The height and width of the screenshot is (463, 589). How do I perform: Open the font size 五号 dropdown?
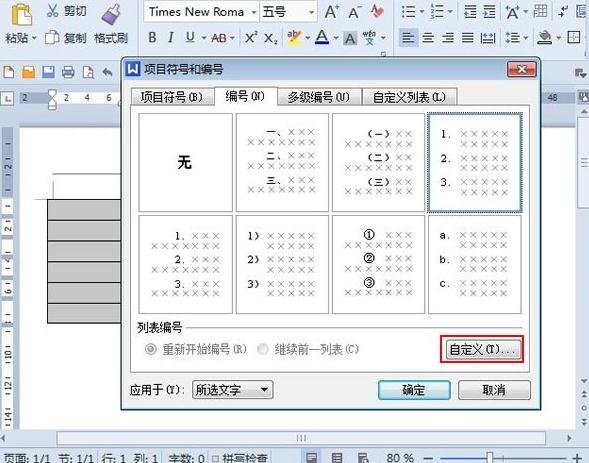[311, 12]
